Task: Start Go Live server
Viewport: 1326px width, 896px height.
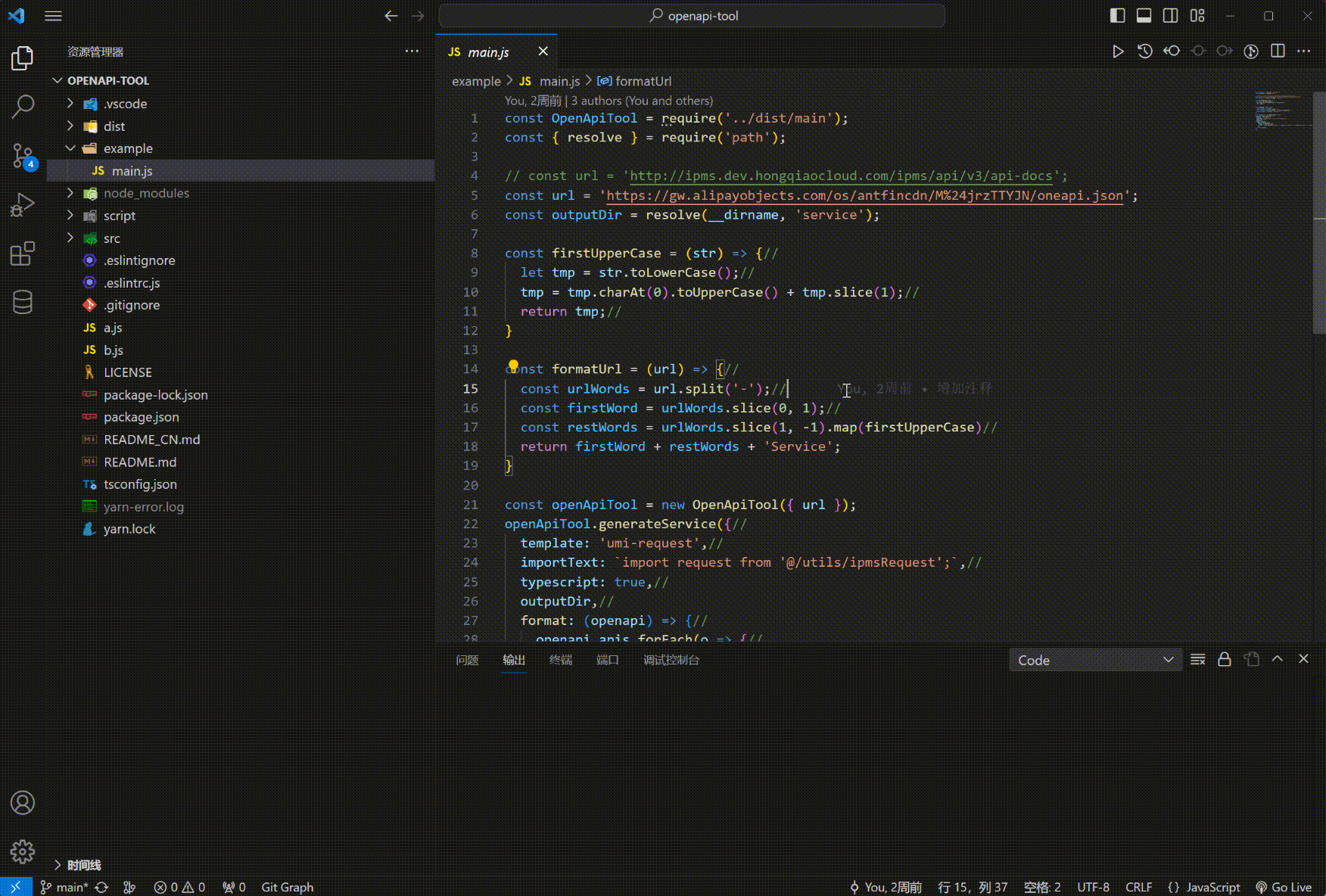Action: pos(1284,887)
